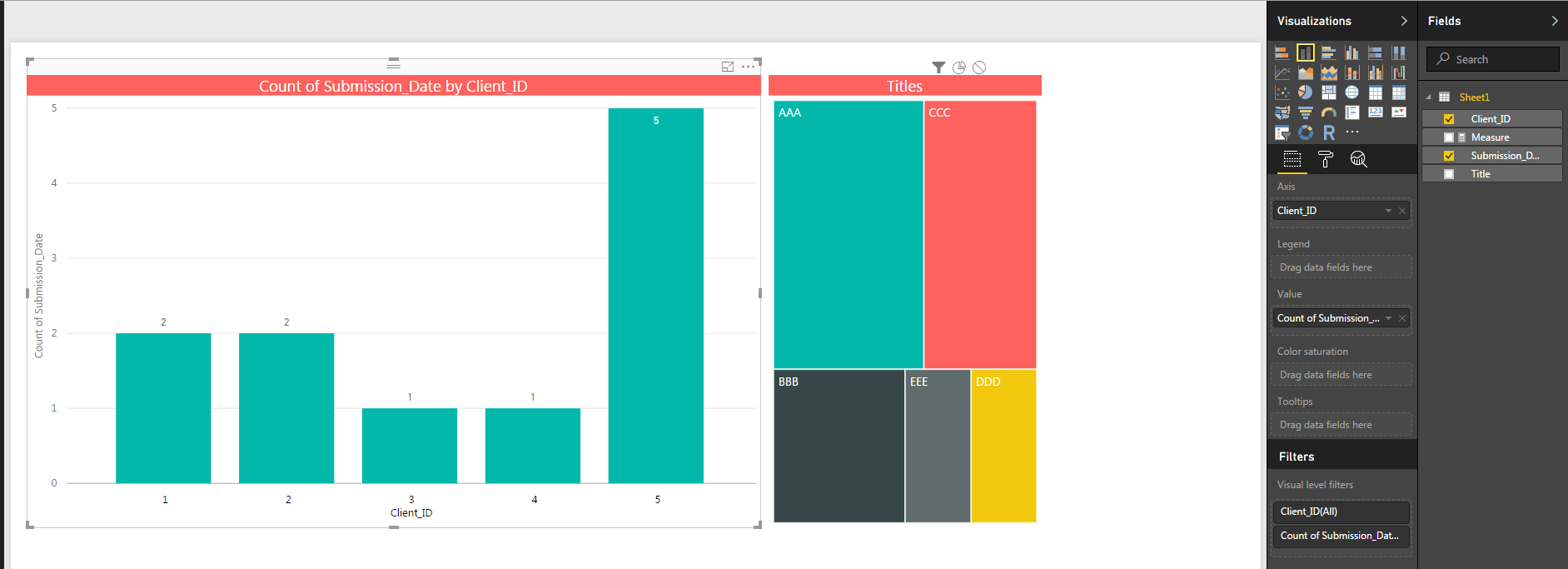Viewport: 1568px width, 569px height.
Task: Click the Color saturation drop area
Action: pyautogui.click(x=1342, y=375)
